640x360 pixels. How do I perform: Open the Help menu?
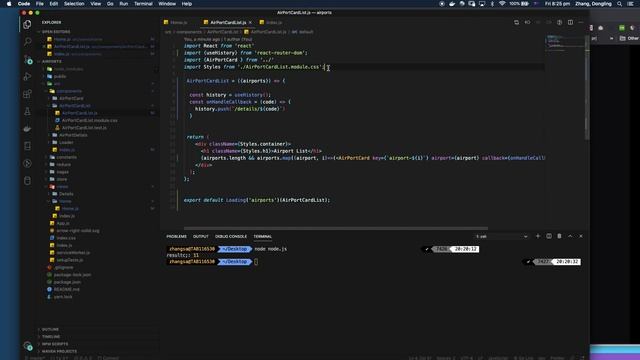pyautogui.click(x=187, y=4)
